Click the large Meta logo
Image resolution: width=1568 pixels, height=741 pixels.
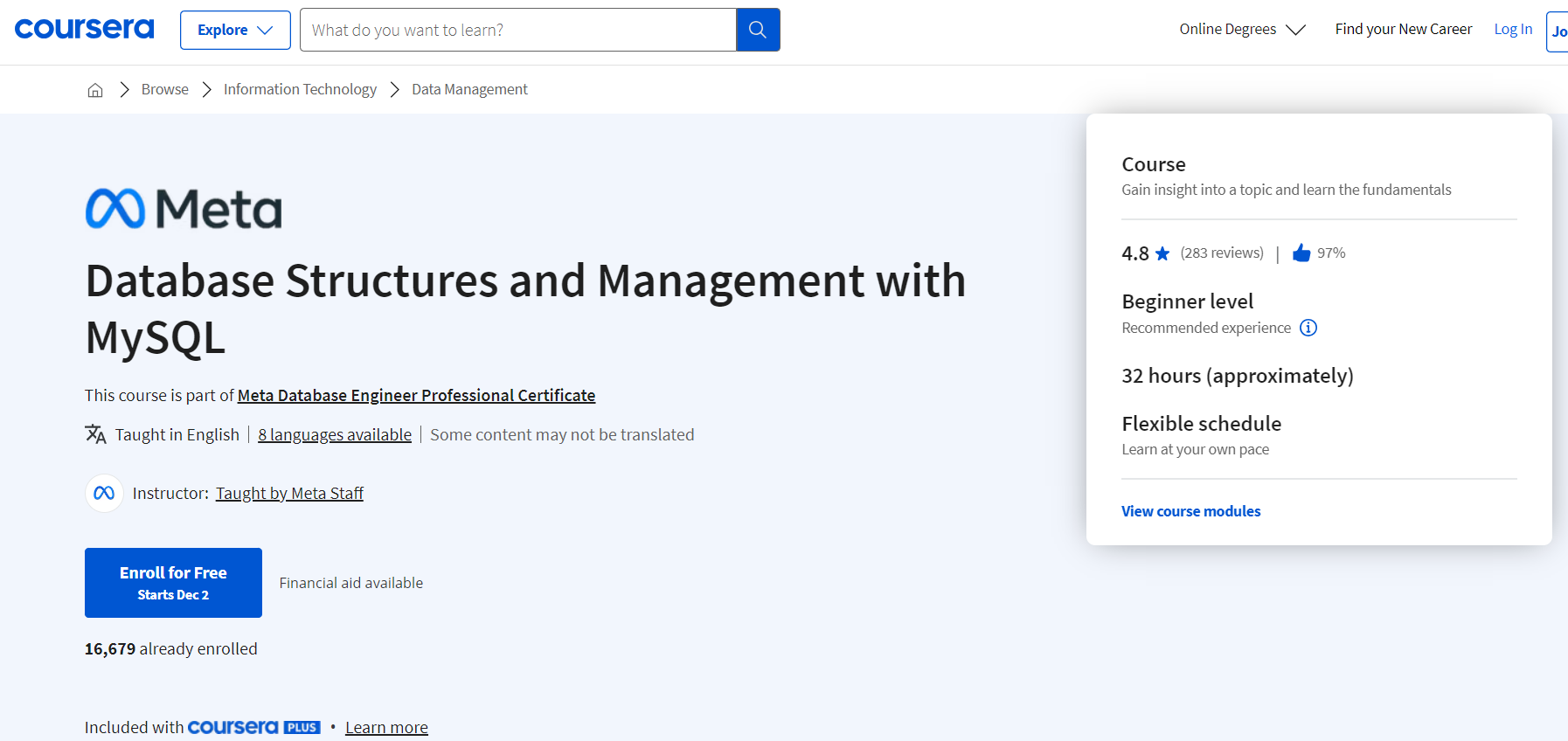coord(184,209)
